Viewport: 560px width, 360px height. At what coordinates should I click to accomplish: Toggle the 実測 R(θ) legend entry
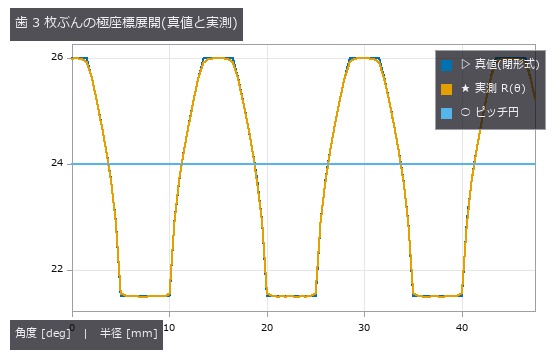(483, 89)
